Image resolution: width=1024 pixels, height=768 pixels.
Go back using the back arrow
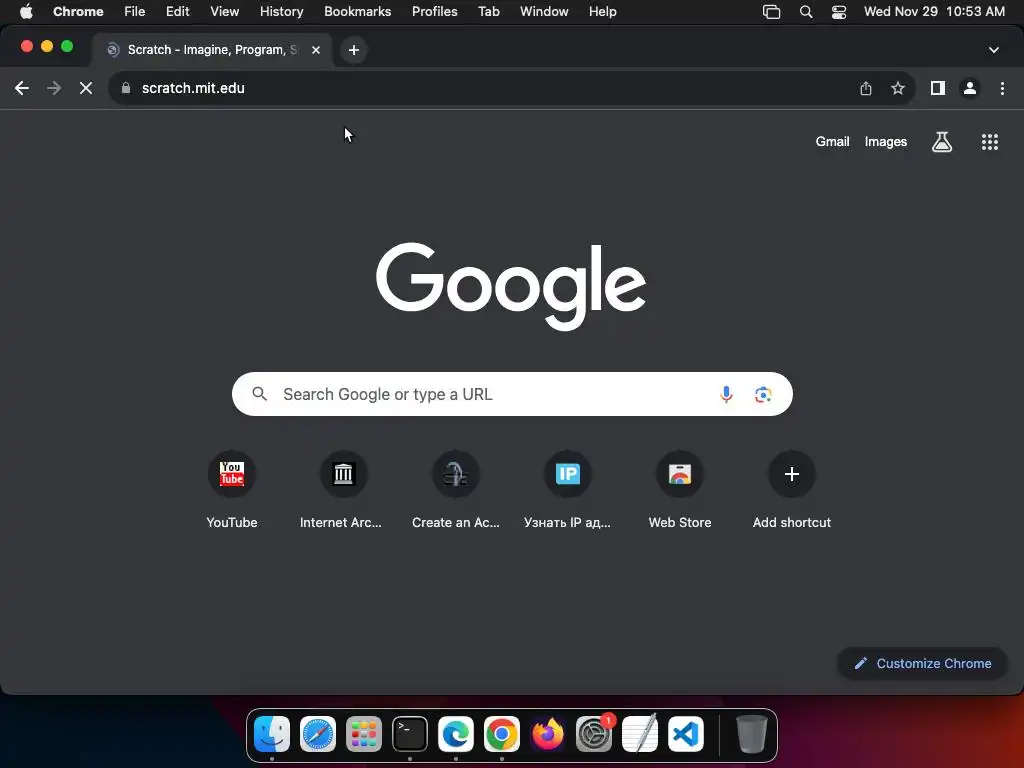[x=22, y=88]
